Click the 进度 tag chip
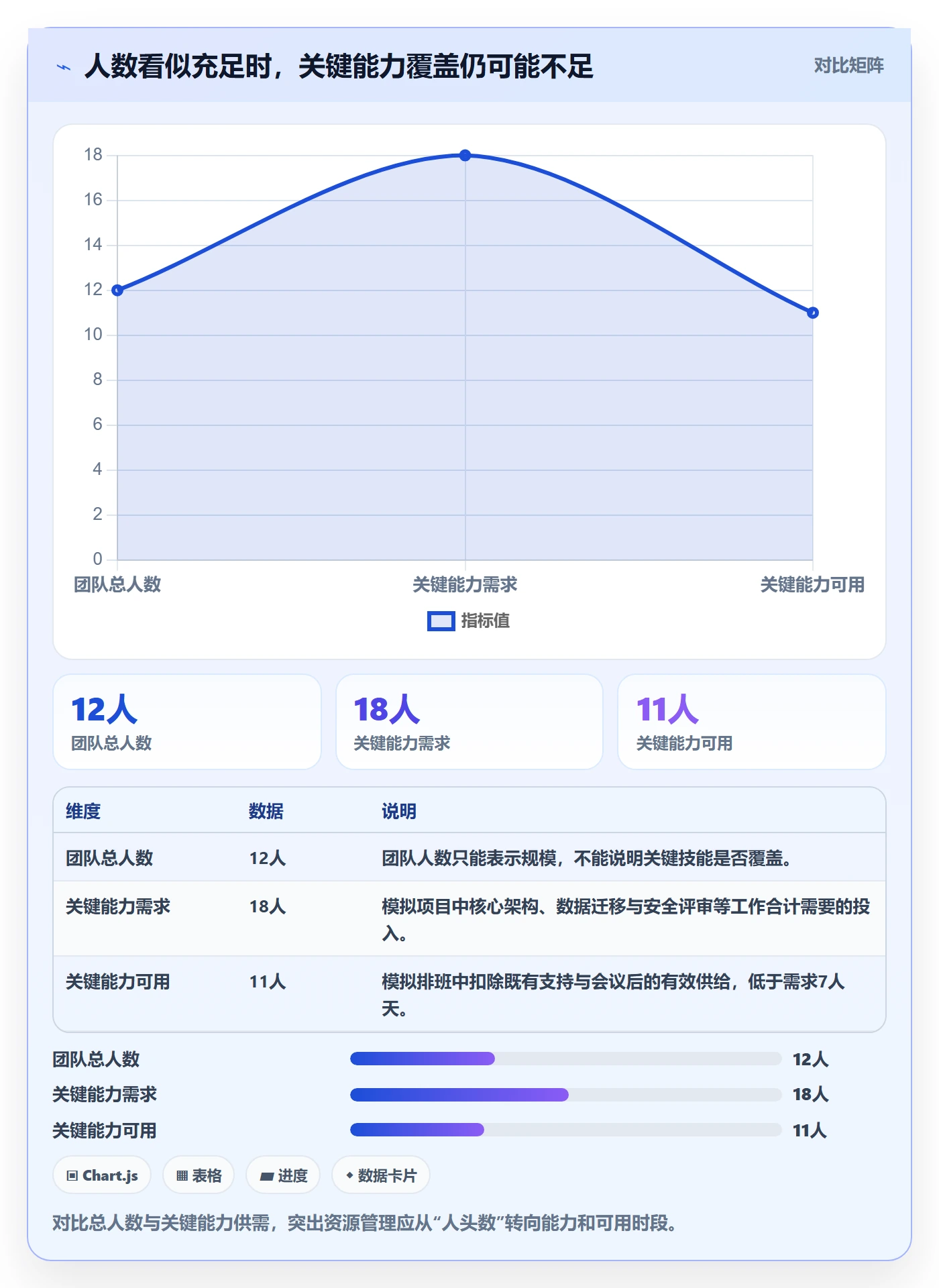Viewport: 939px width, 1288px height. point(283,1175)
